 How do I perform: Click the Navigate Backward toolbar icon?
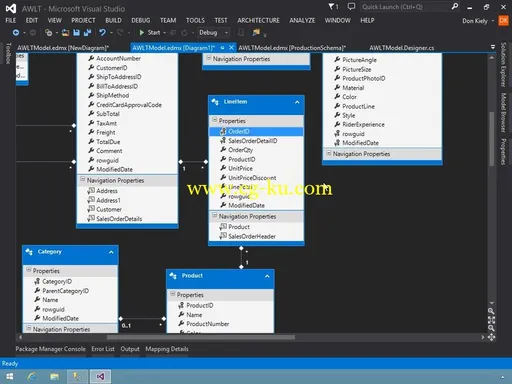click(16, 32)
